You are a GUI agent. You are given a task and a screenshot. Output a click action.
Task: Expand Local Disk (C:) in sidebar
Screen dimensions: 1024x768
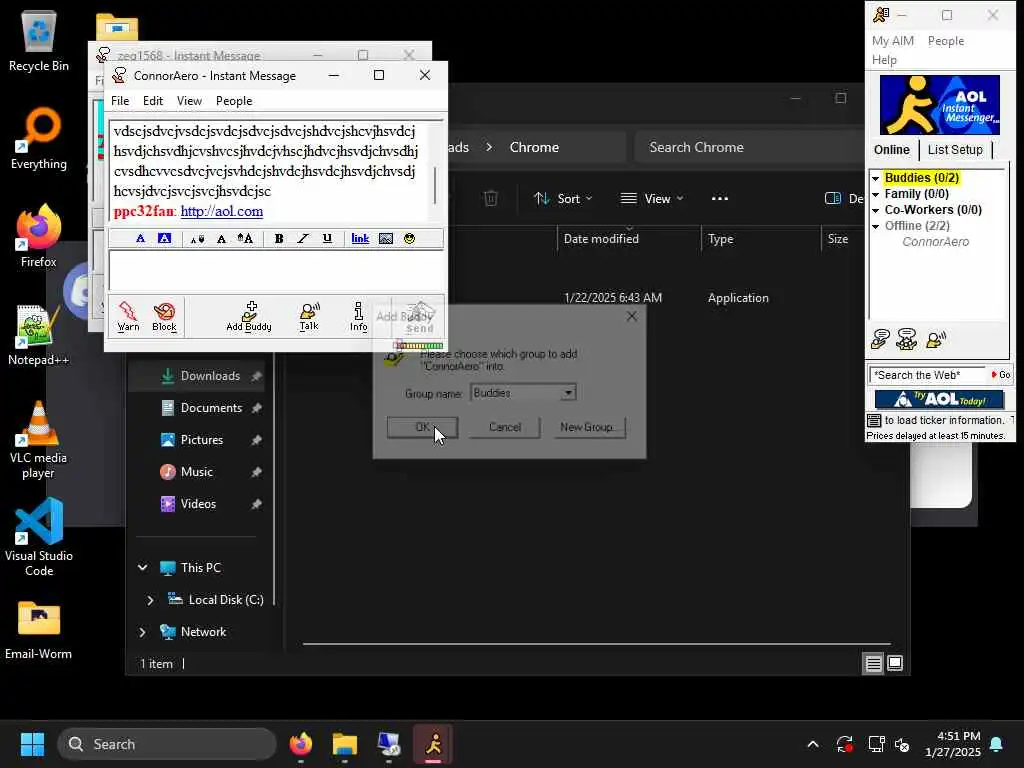(x=150, y=600)
